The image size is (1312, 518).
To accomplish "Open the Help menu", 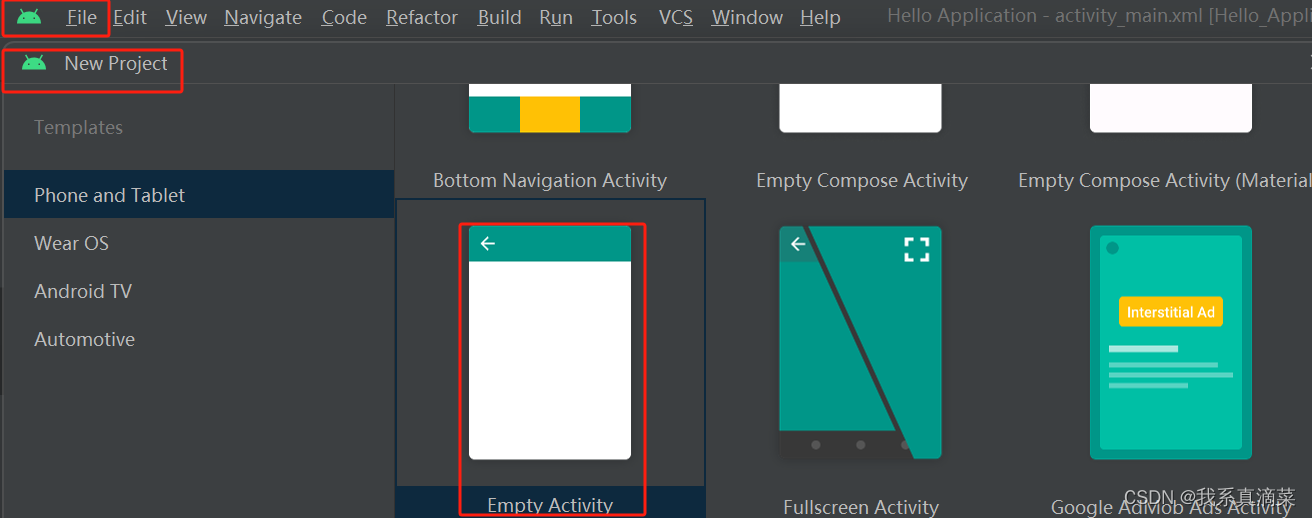I will point(820,18).
